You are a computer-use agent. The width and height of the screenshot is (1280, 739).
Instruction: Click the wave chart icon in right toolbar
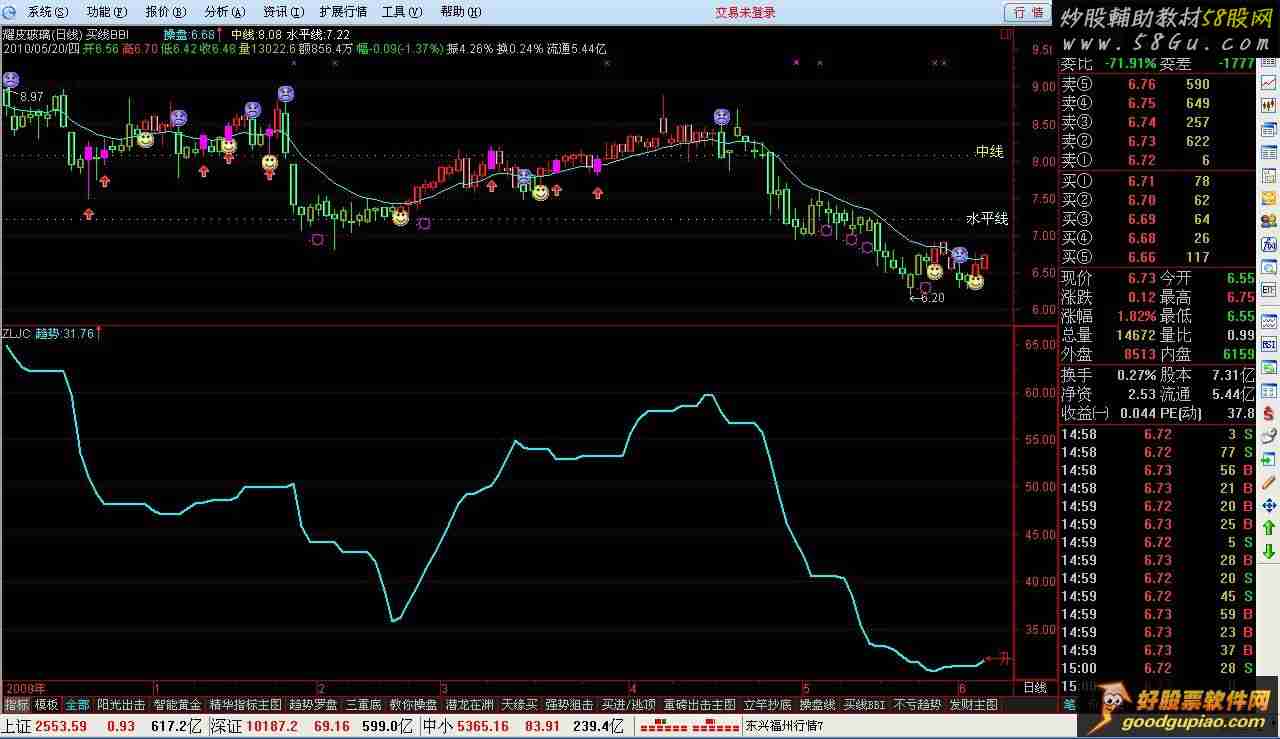pyautogui.click(x=1268, y=322)
